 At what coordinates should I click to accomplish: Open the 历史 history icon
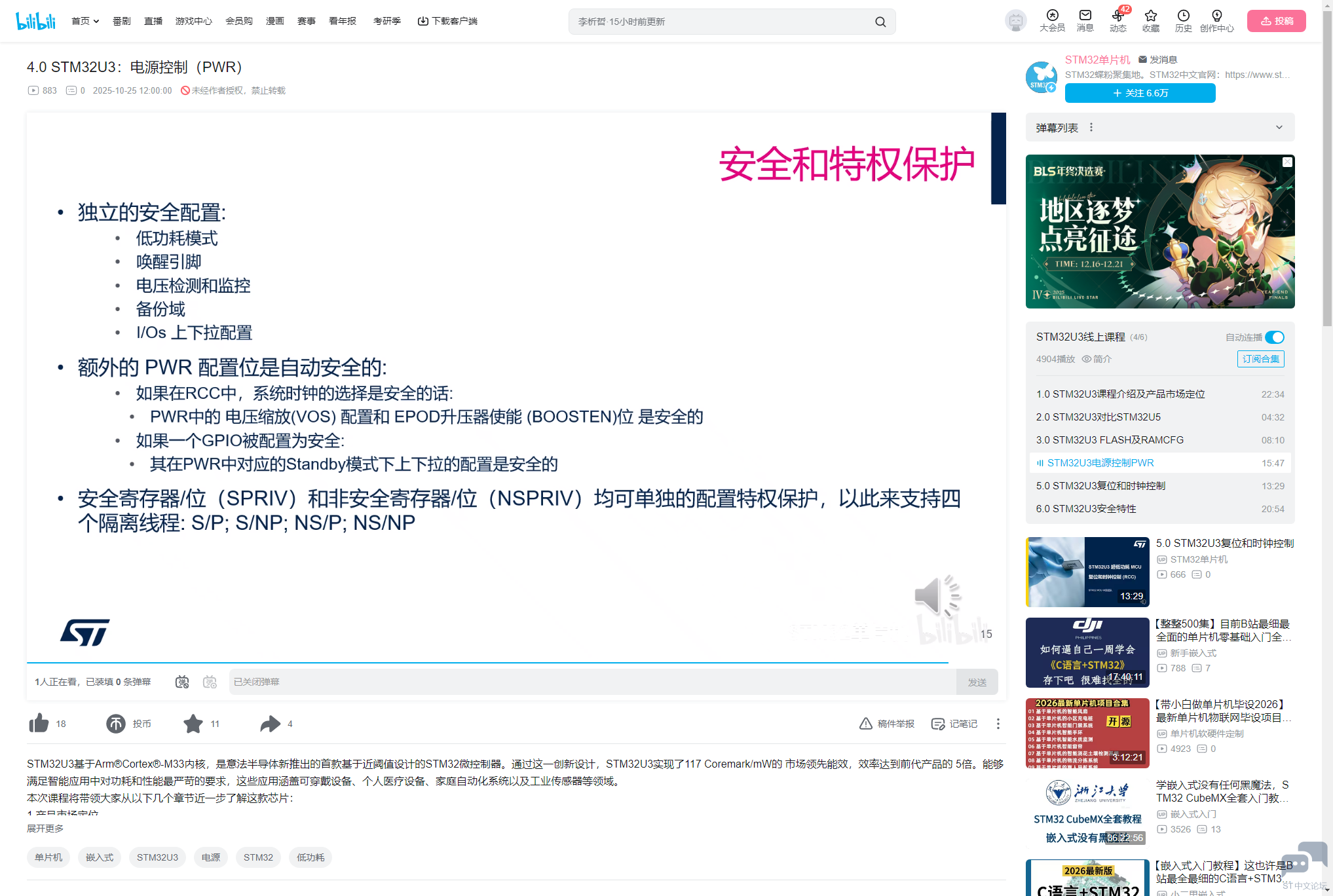coord(1184,21)
